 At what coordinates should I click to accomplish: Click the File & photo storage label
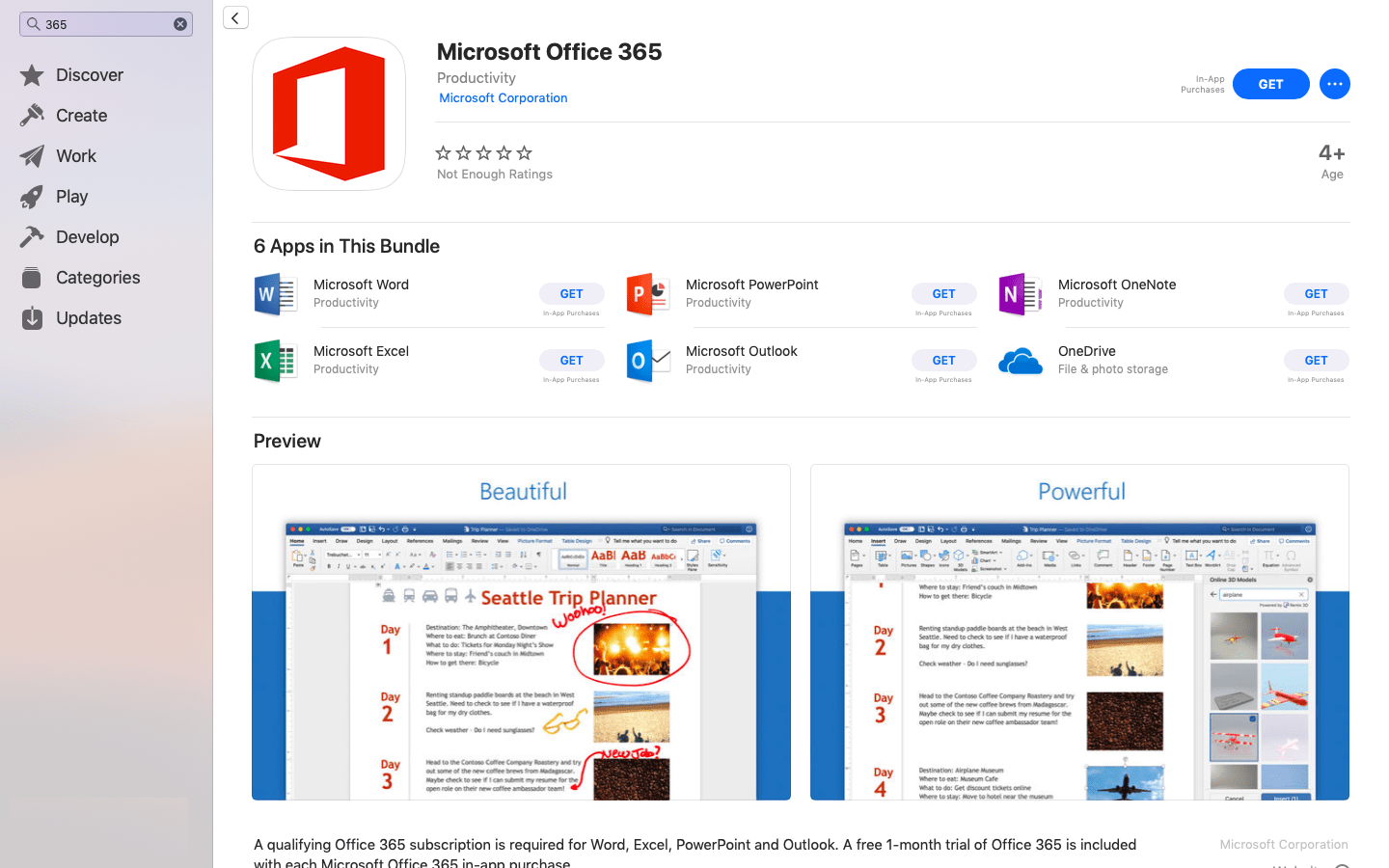click(1113, 369)
